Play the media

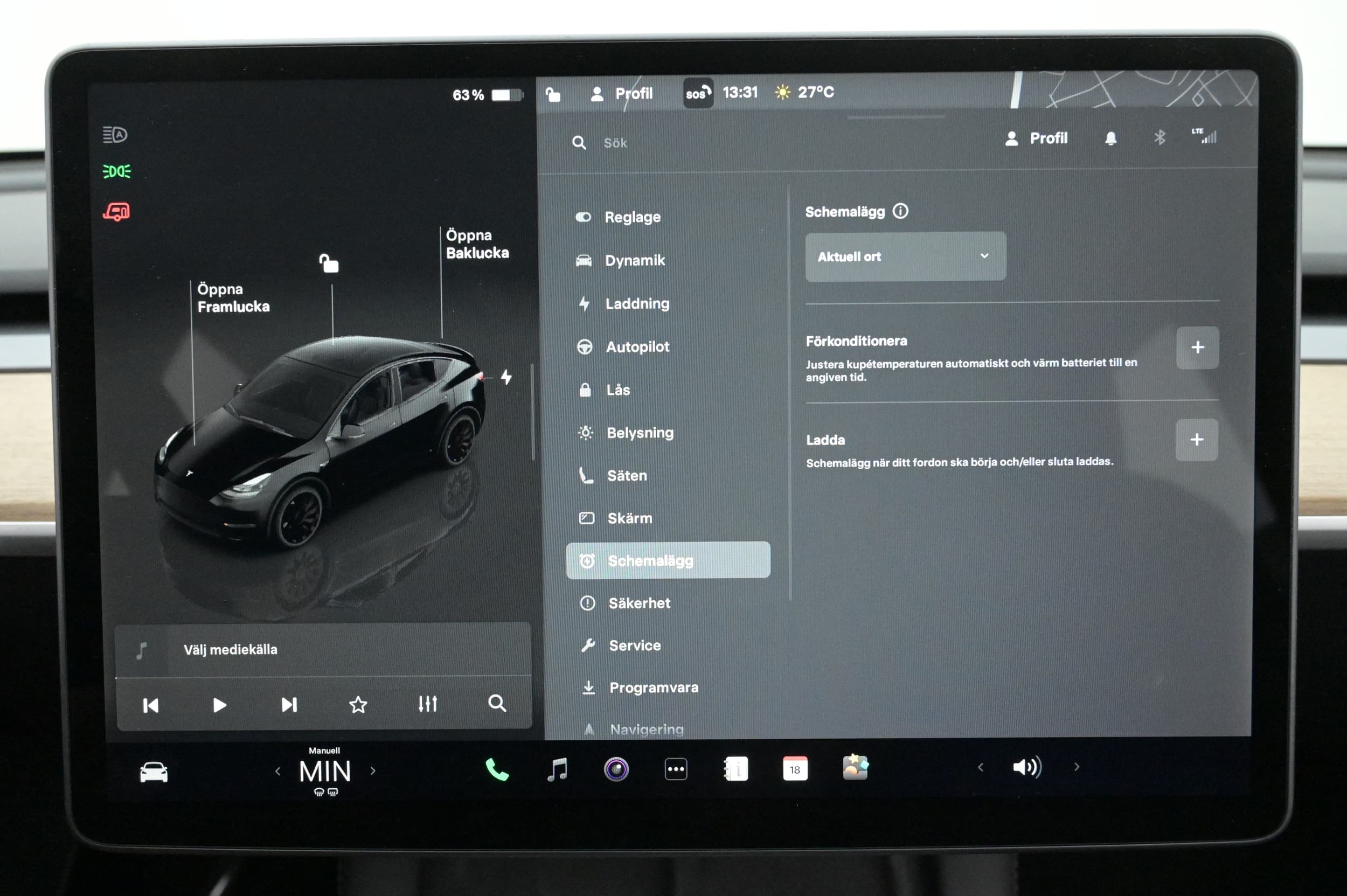point(219,705)
